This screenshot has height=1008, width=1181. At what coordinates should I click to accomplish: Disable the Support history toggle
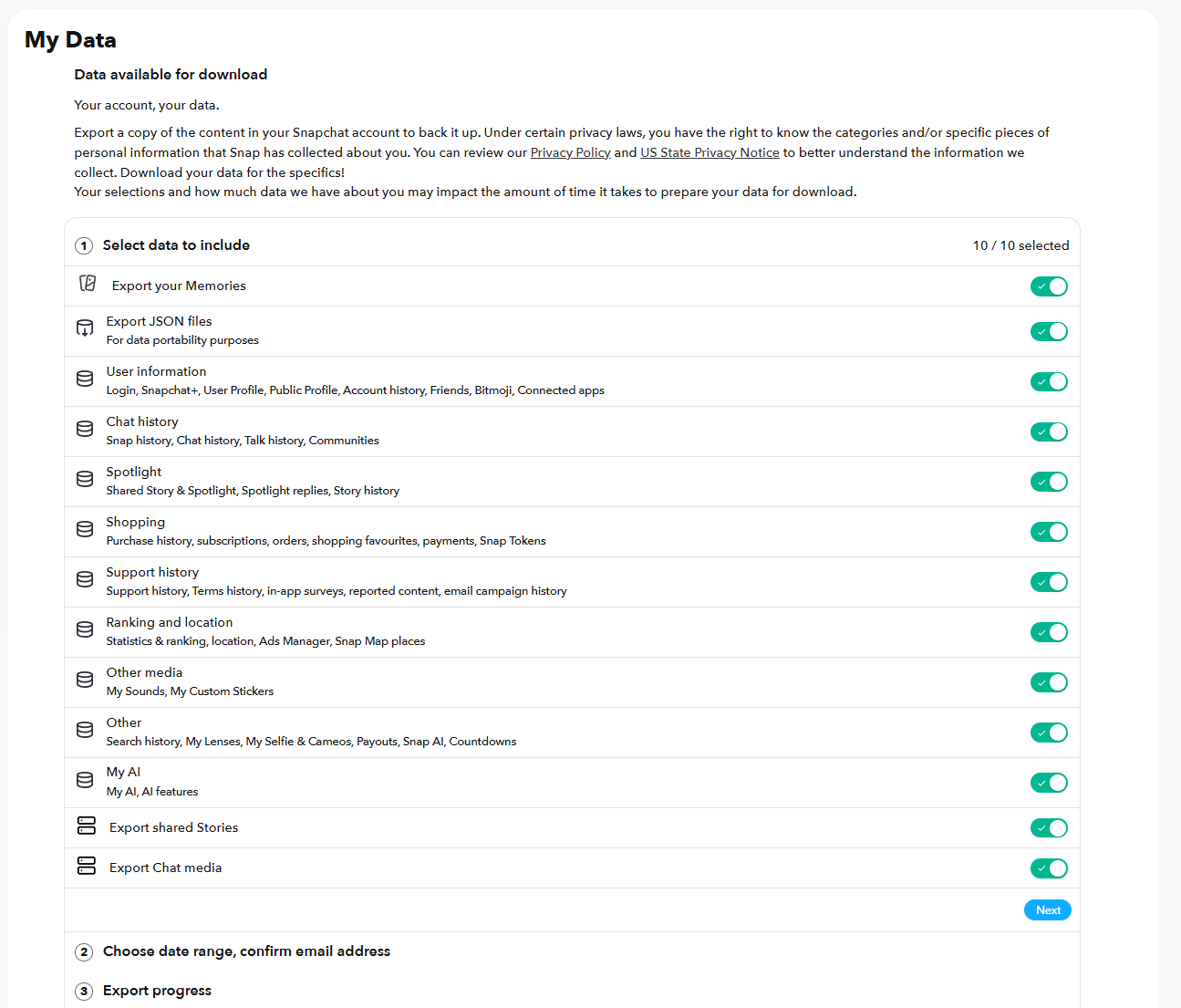pyautogui.click(x=1049, y=582)
